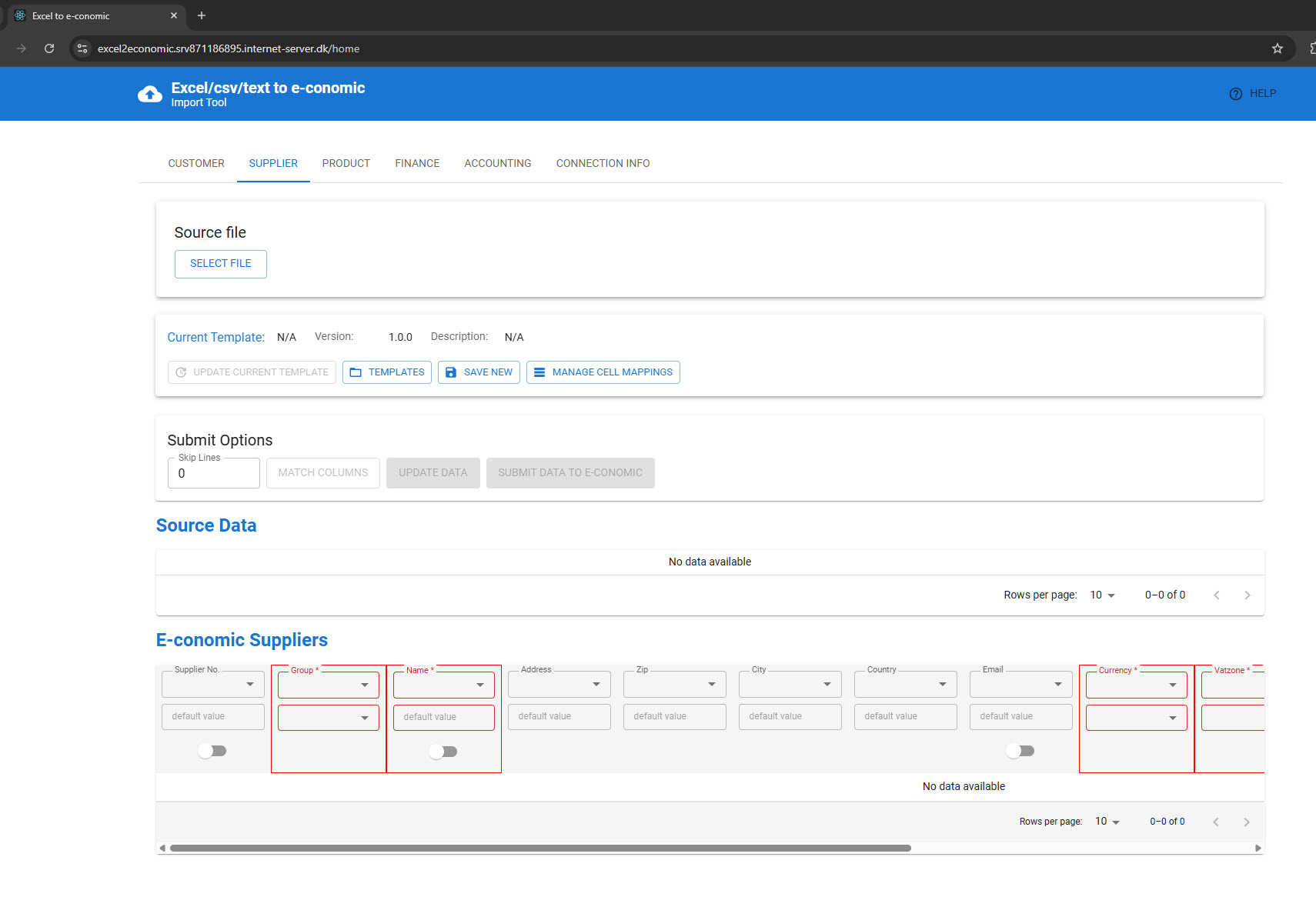
Task: Open the Address column dropdown
Action: point(559,684)
